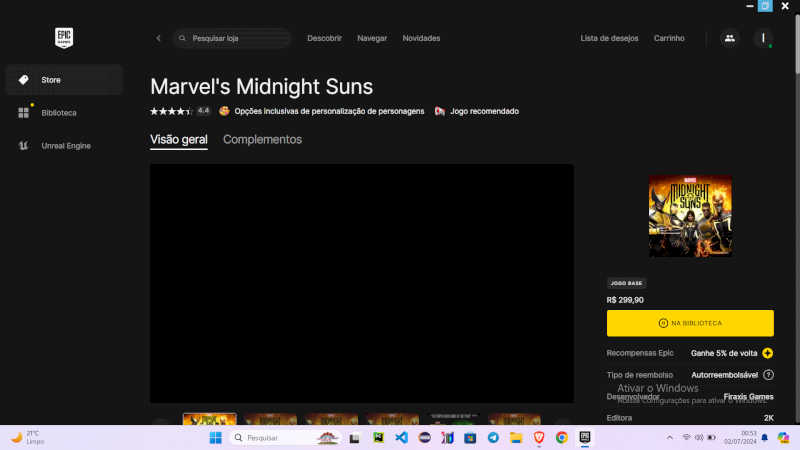The height and width of the screenshot is (450, 800).
Task: Open the user profile avatar menu
Action: (764, 38)
